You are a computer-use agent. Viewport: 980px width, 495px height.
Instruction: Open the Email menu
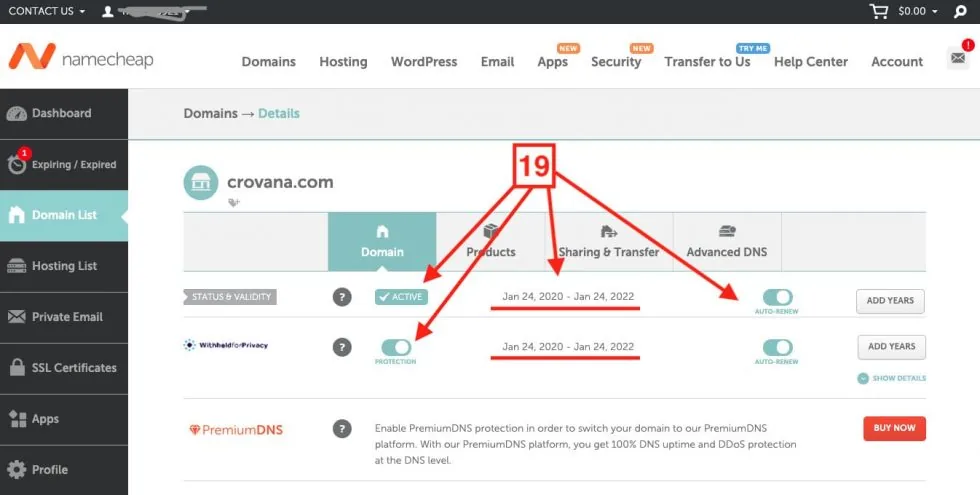(498, 62)
